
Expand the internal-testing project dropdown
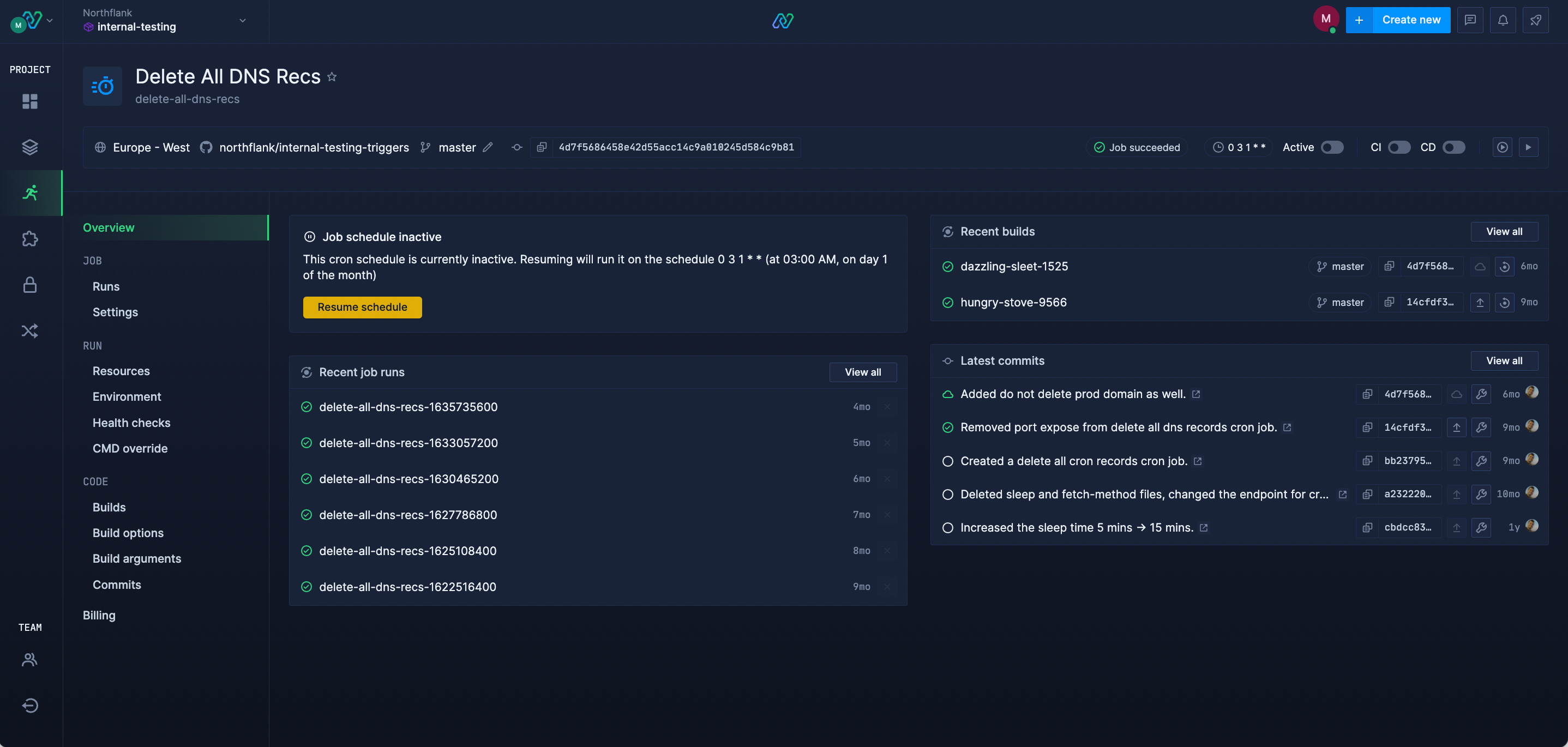coord(242,21)
